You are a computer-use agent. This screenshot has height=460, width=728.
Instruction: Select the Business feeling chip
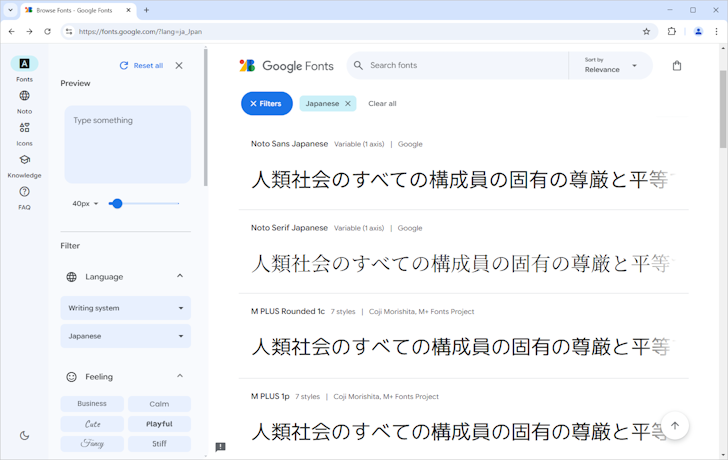pyautogui.click(x=92, y=404)
